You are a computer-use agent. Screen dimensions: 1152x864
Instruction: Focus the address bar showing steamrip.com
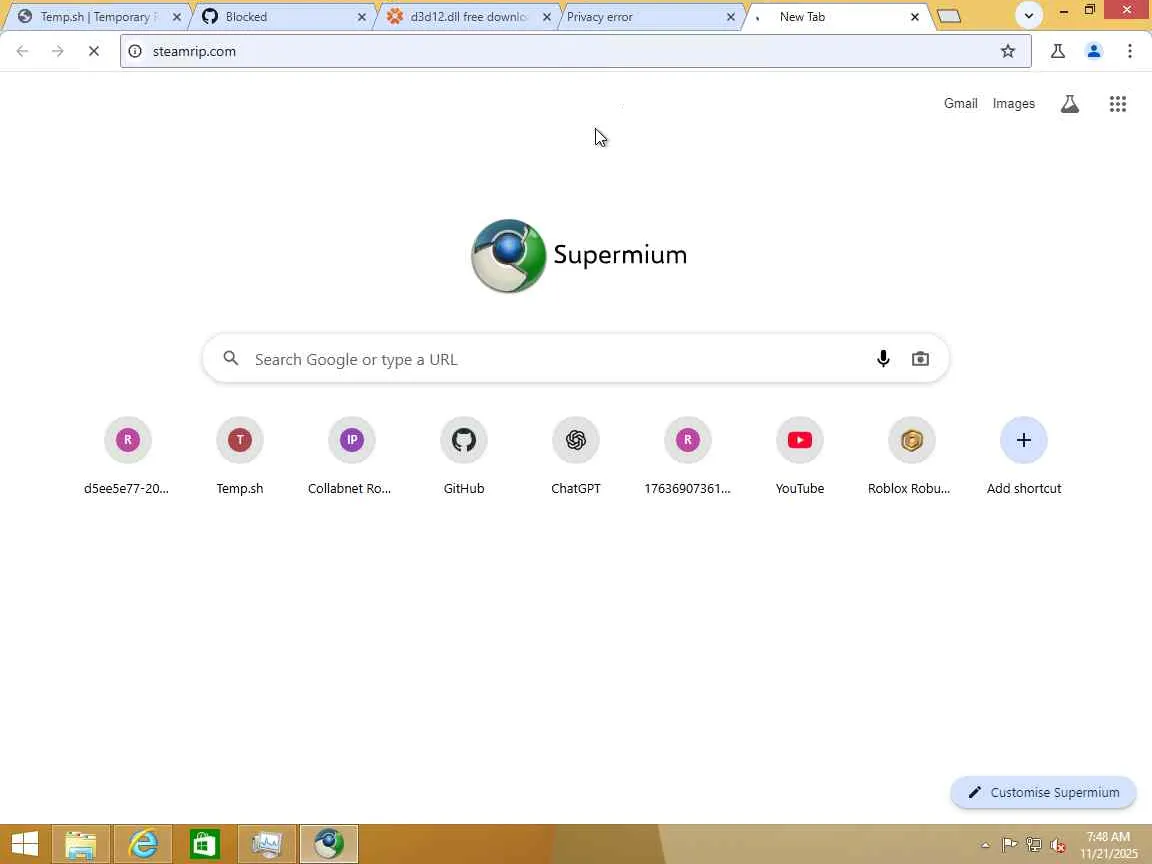point(575,51)
